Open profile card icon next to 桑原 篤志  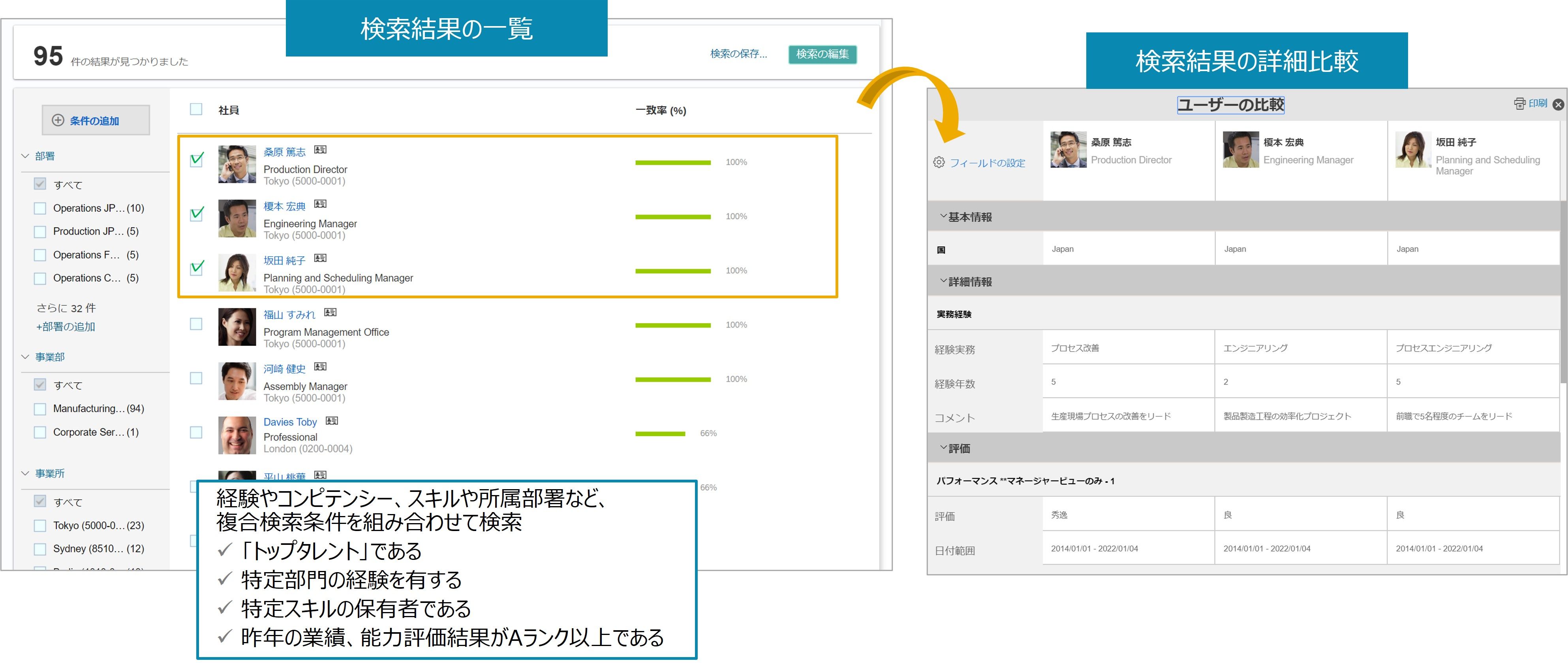tap(320, 150)
